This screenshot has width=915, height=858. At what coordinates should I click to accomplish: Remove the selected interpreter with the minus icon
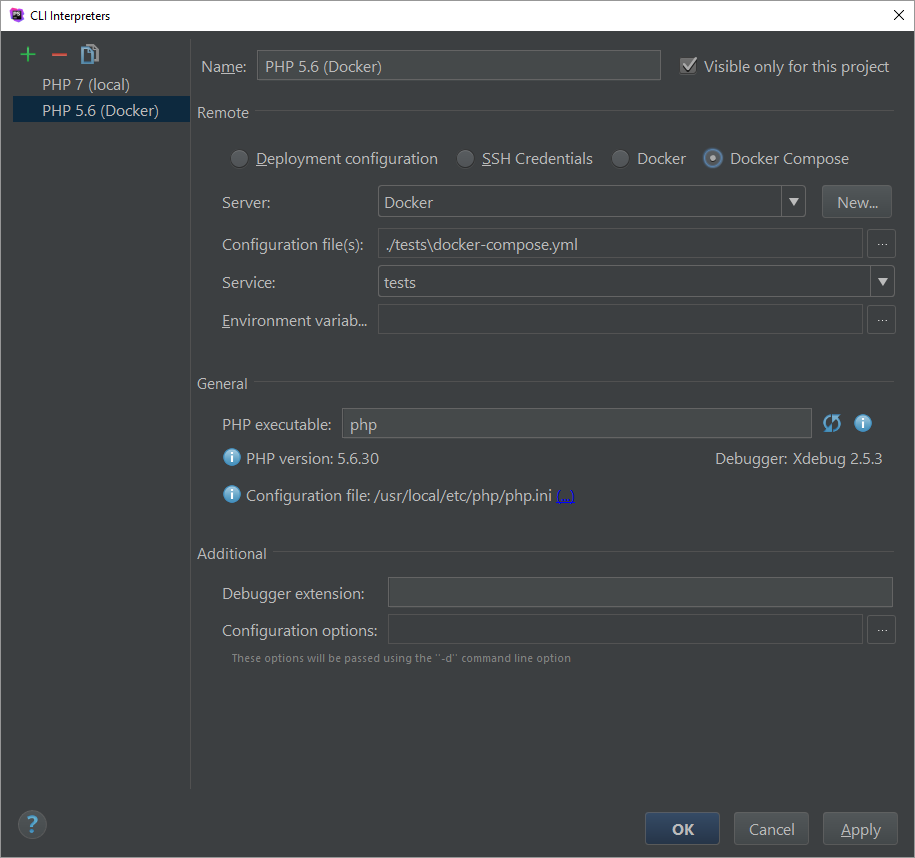click(x=59, y=55)
